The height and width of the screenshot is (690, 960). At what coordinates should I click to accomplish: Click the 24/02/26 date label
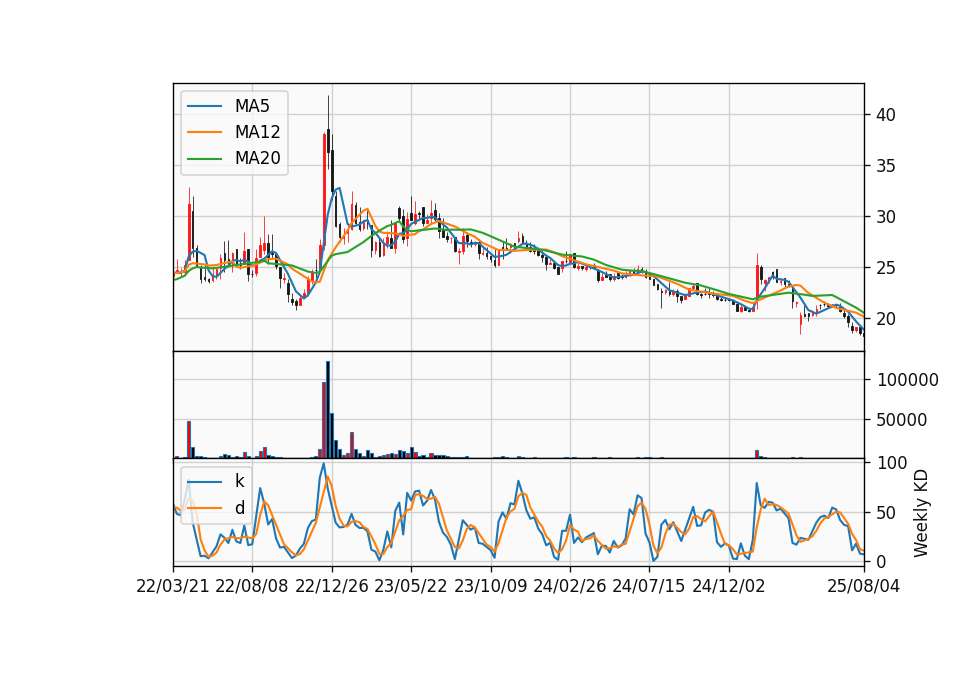(570, 586)
